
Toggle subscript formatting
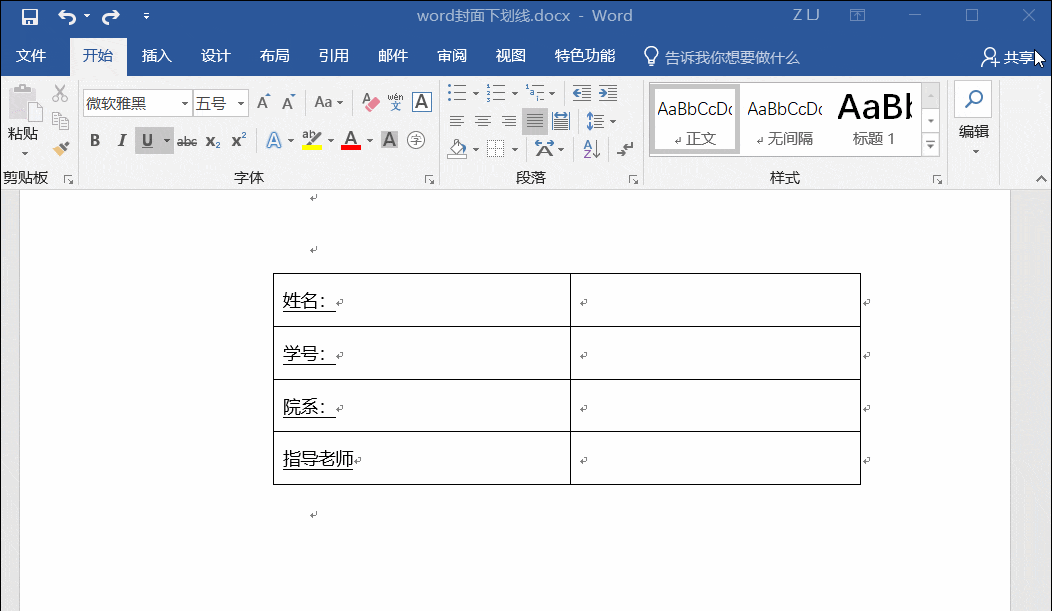[213, 141]
